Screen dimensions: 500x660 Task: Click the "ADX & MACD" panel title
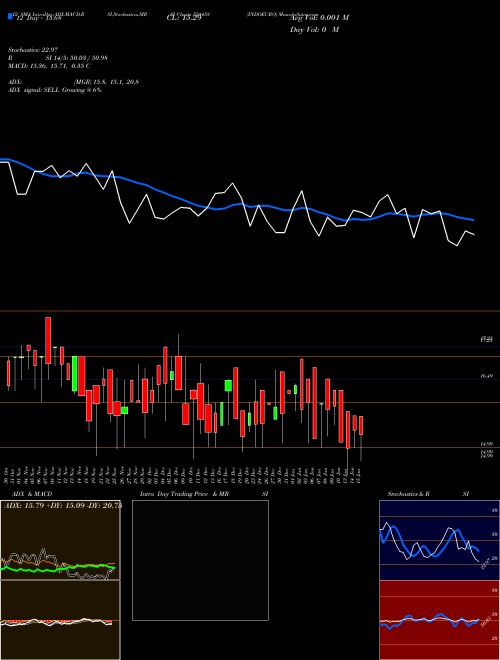32,494
